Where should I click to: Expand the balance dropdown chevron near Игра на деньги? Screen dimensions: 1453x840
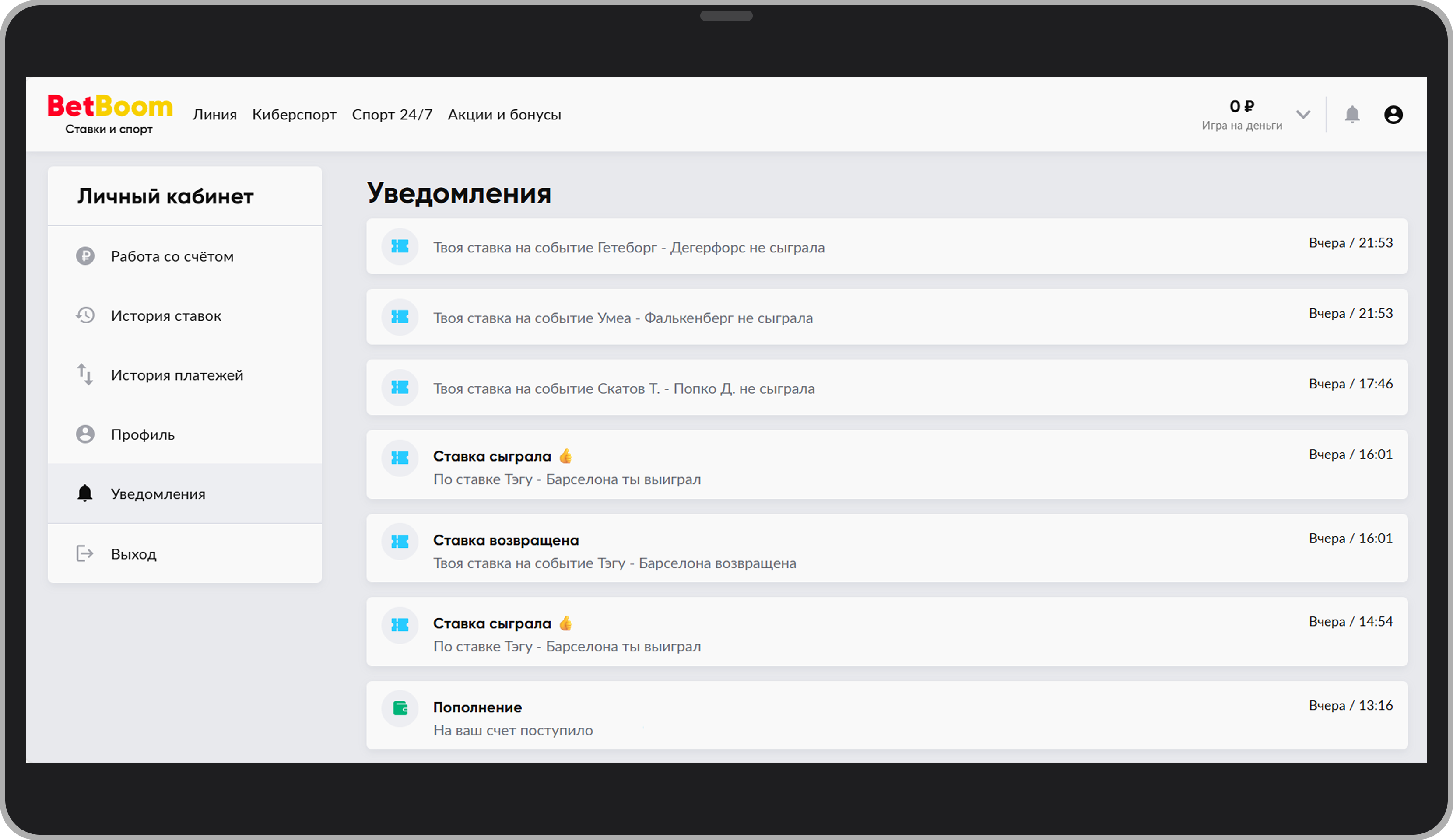(x=1303, y=114)
